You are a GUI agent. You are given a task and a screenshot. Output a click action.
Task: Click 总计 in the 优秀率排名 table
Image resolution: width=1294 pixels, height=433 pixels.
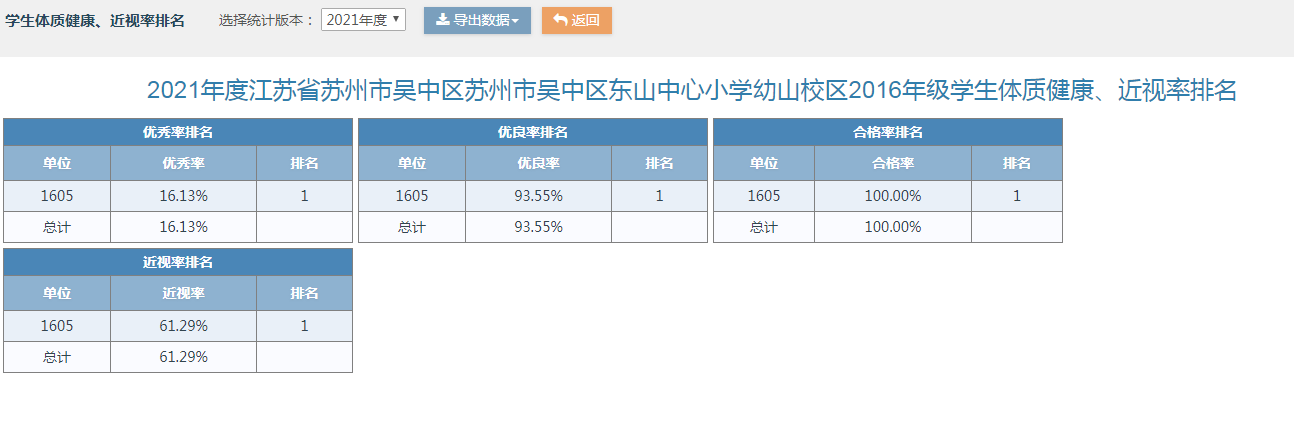coord(57,227)
